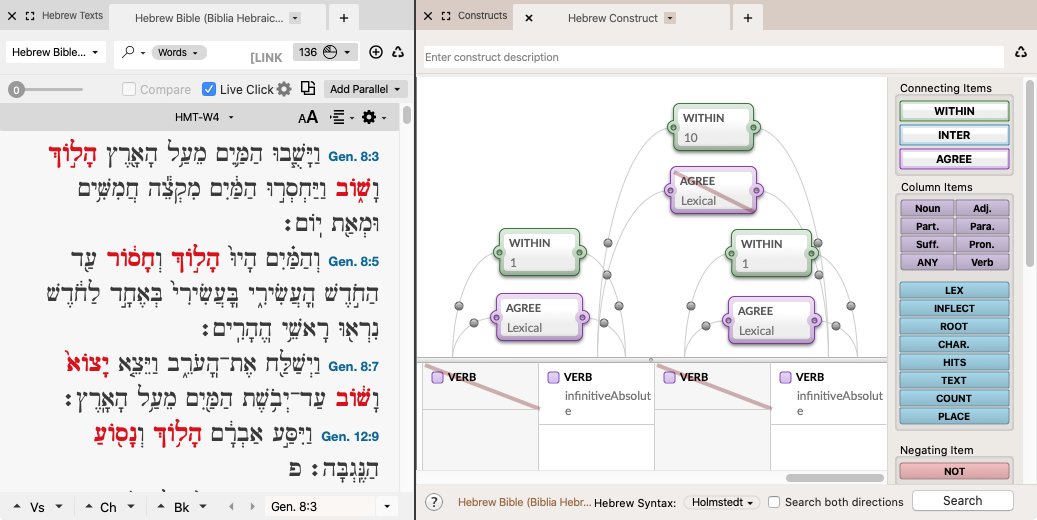Enable Search both directions checkbox
This screenshot has width=1037, height=520.
pos(774,502)
